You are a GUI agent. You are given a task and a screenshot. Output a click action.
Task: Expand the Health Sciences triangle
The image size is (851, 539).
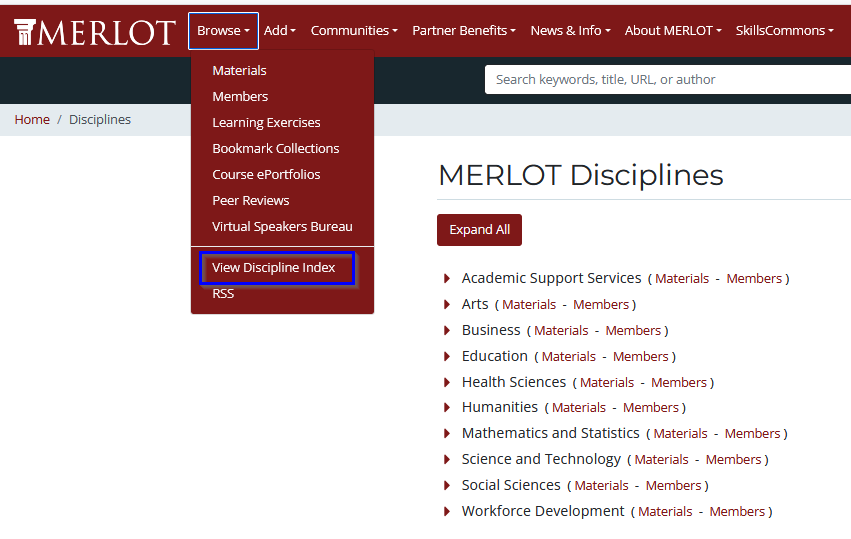click(447, 383)
